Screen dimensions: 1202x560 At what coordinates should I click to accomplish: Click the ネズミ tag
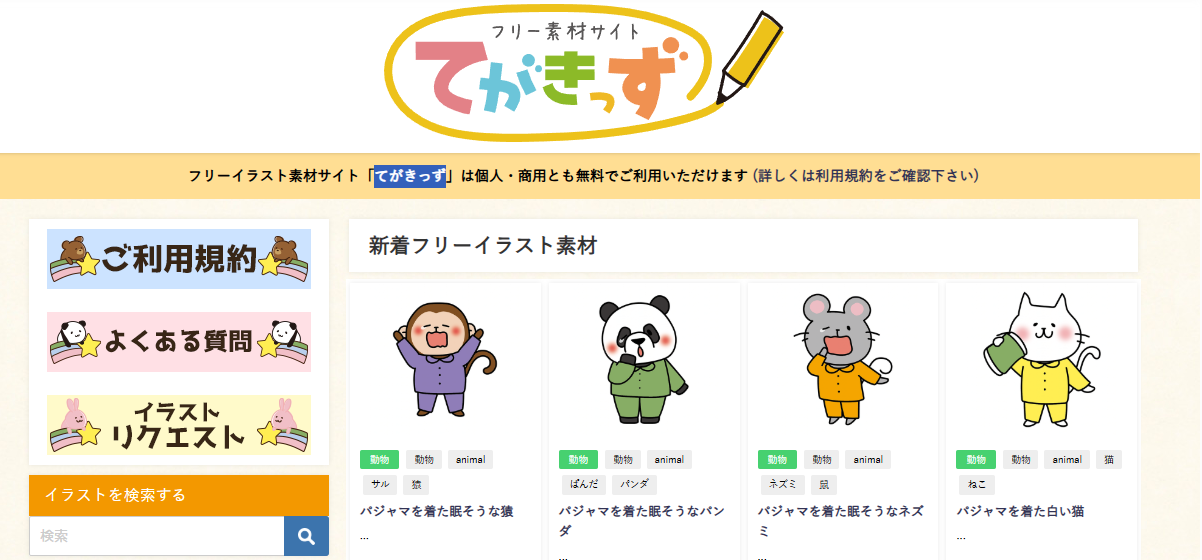(780, 485)
